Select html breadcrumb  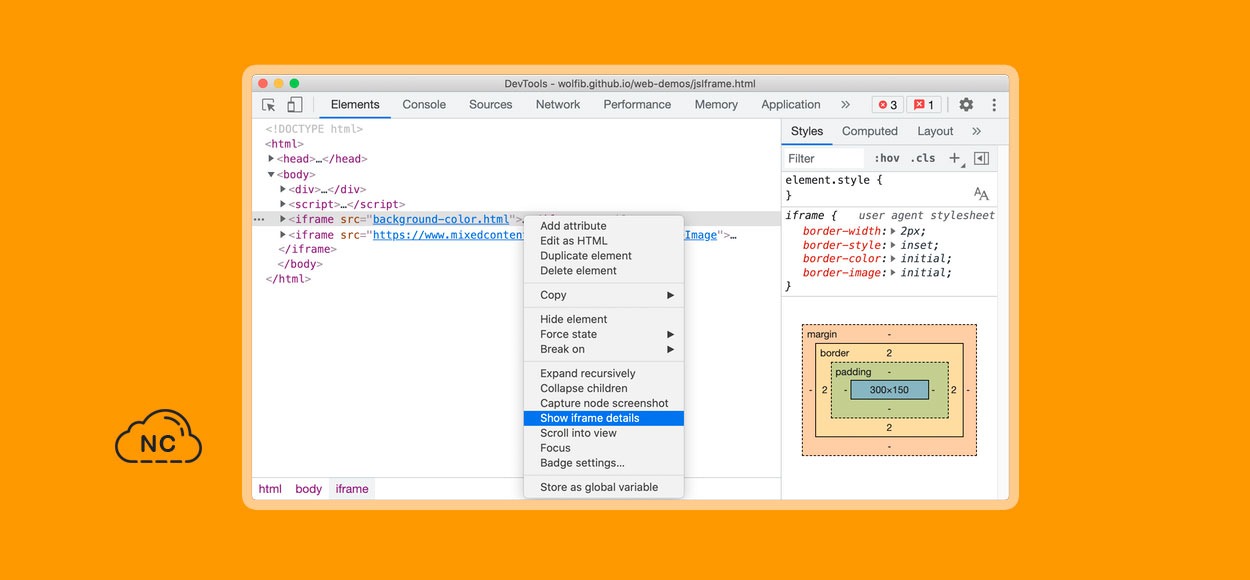click(270, 489)
